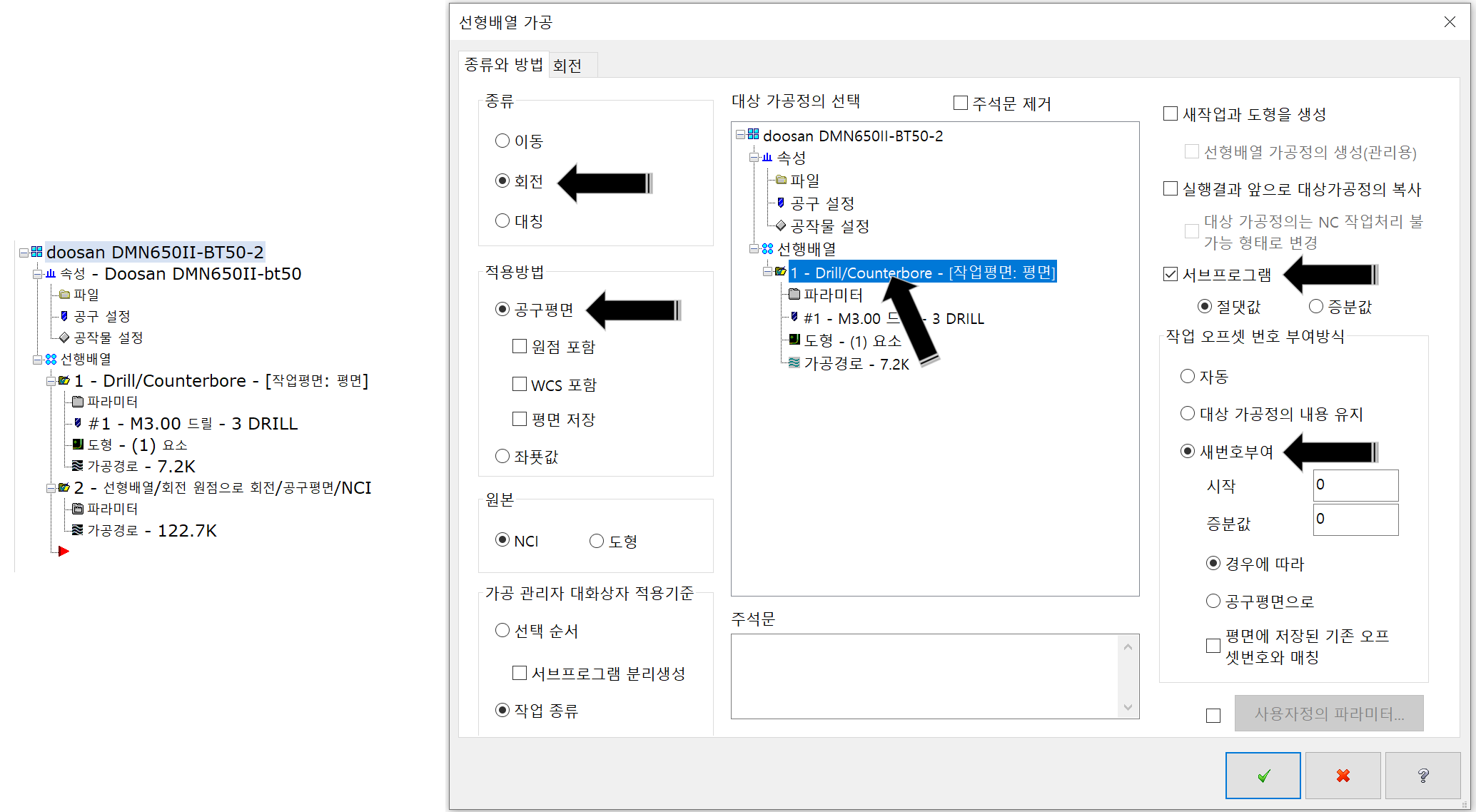Click down arrow of 주석문 scrollbar
This screenshot has width=1476, height=812.
(1128, 708)
